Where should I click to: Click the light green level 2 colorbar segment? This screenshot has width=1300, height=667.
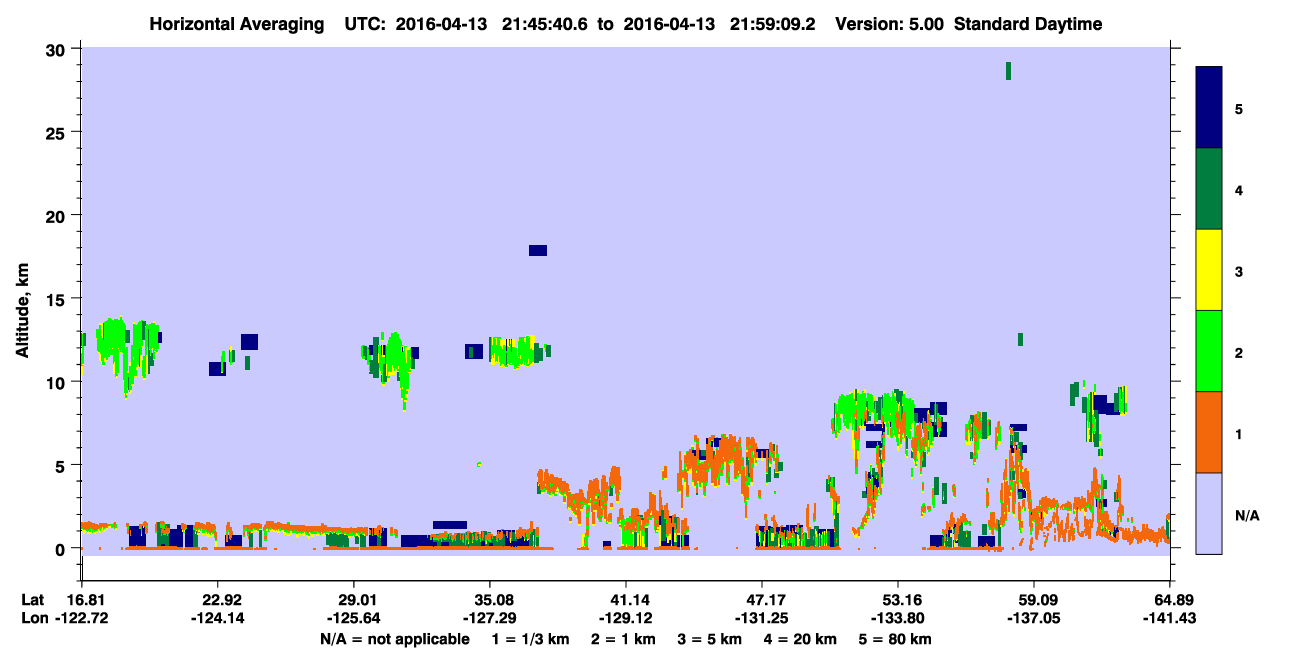(1209, 351)
